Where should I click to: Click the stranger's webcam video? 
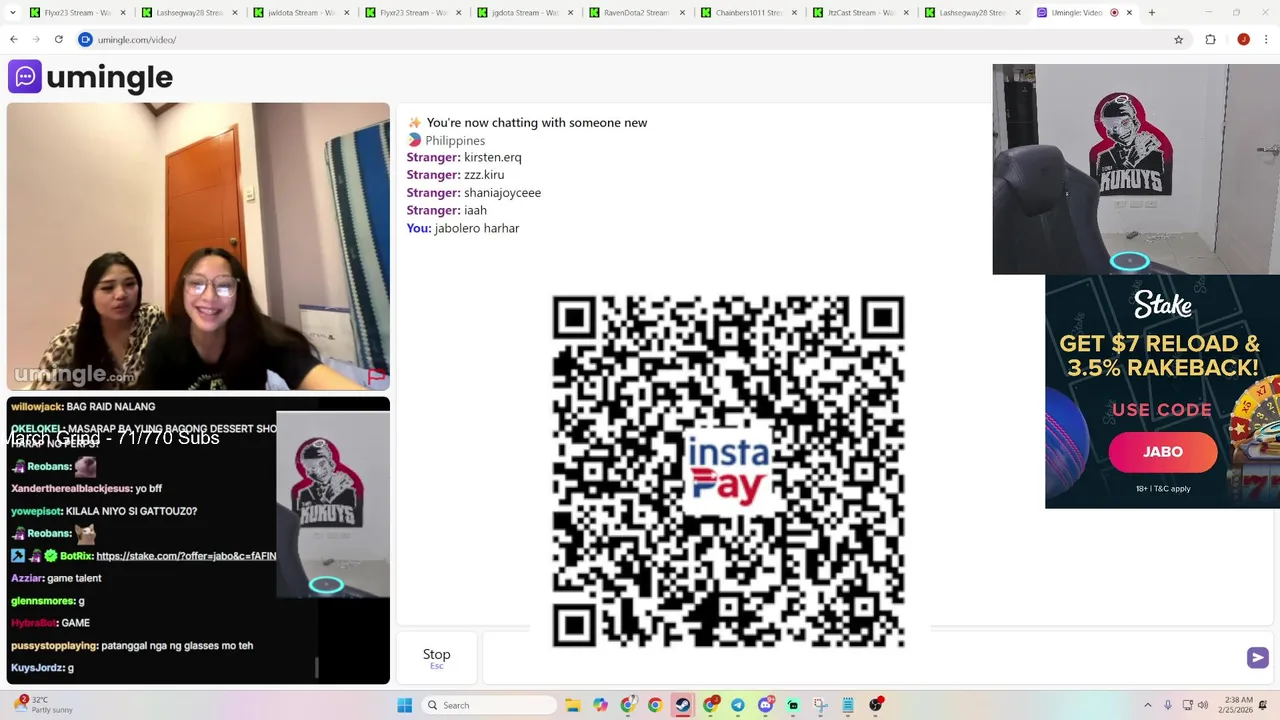[198, 246]
